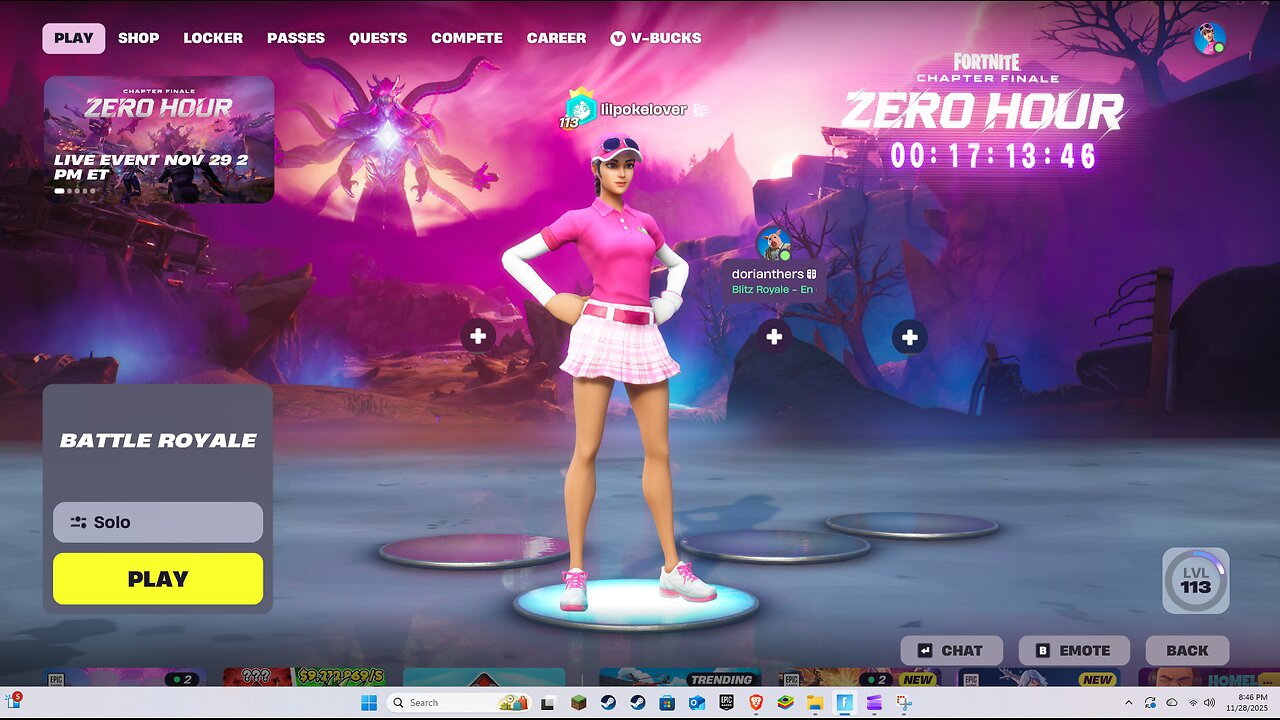
Task: Click the banner carousel page dots
Action: (x=75, y=190)
